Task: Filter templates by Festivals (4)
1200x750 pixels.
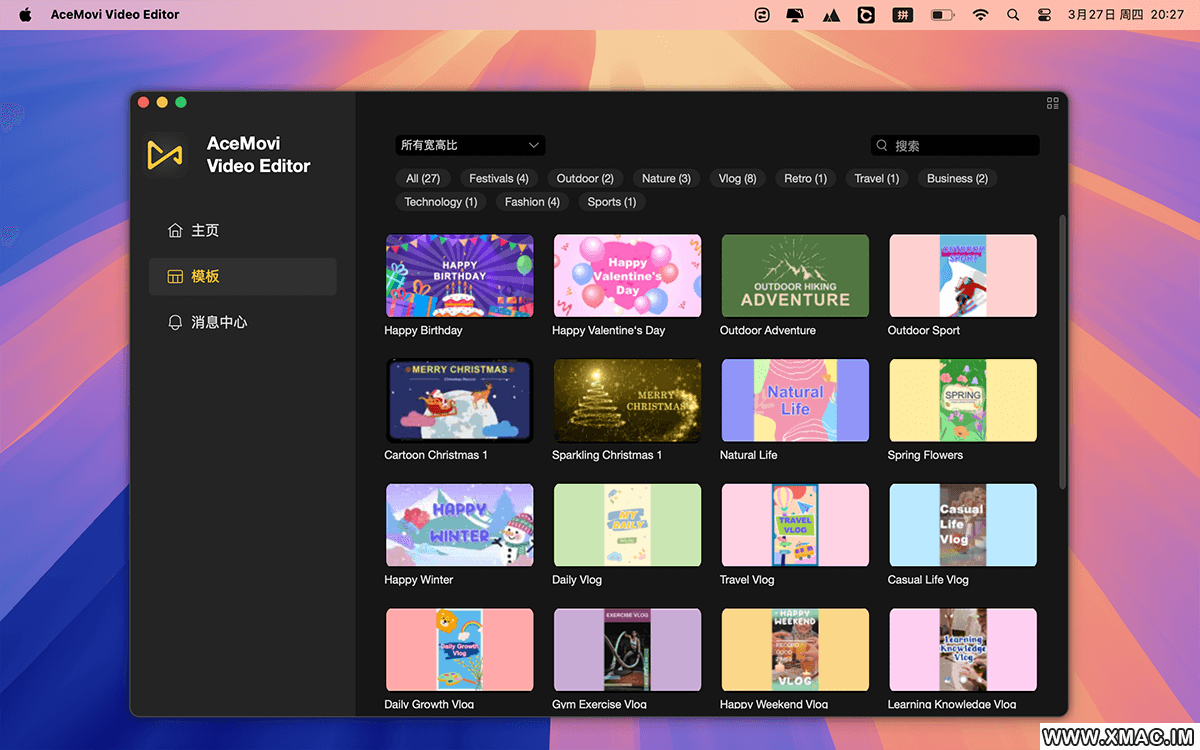Action: click(498, 179)
